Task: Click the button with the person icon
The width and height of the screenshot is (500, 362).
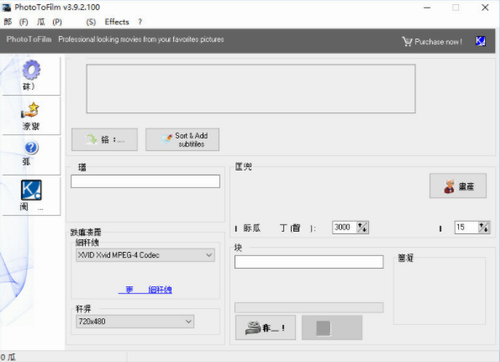Action: coord(458,186)
